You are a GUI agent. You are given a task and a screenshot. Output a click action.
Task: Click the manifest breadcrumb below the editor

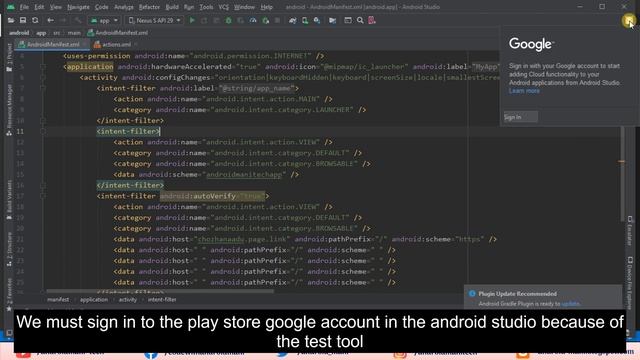coord(58,300)
